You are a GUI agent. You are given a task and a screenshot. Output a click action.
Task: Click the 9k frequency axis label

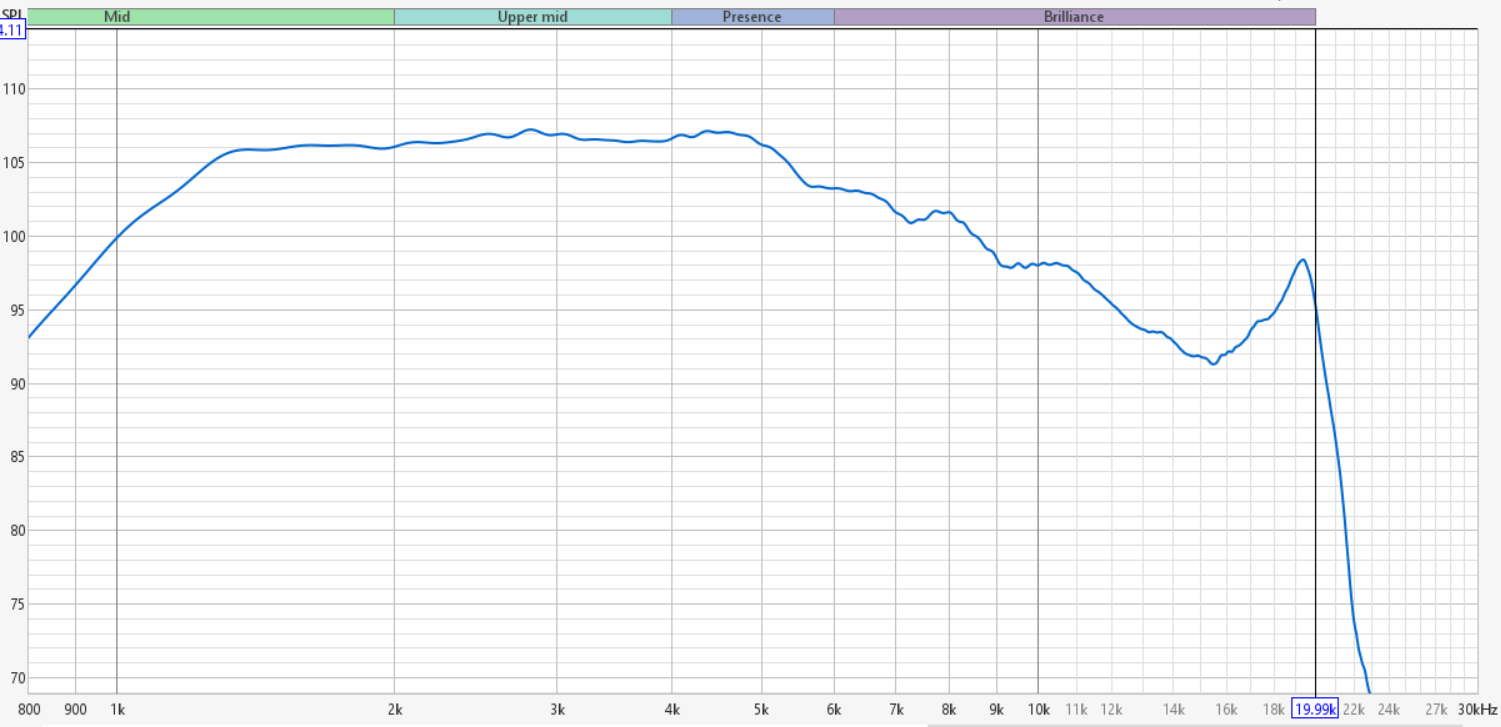[997, 709]
